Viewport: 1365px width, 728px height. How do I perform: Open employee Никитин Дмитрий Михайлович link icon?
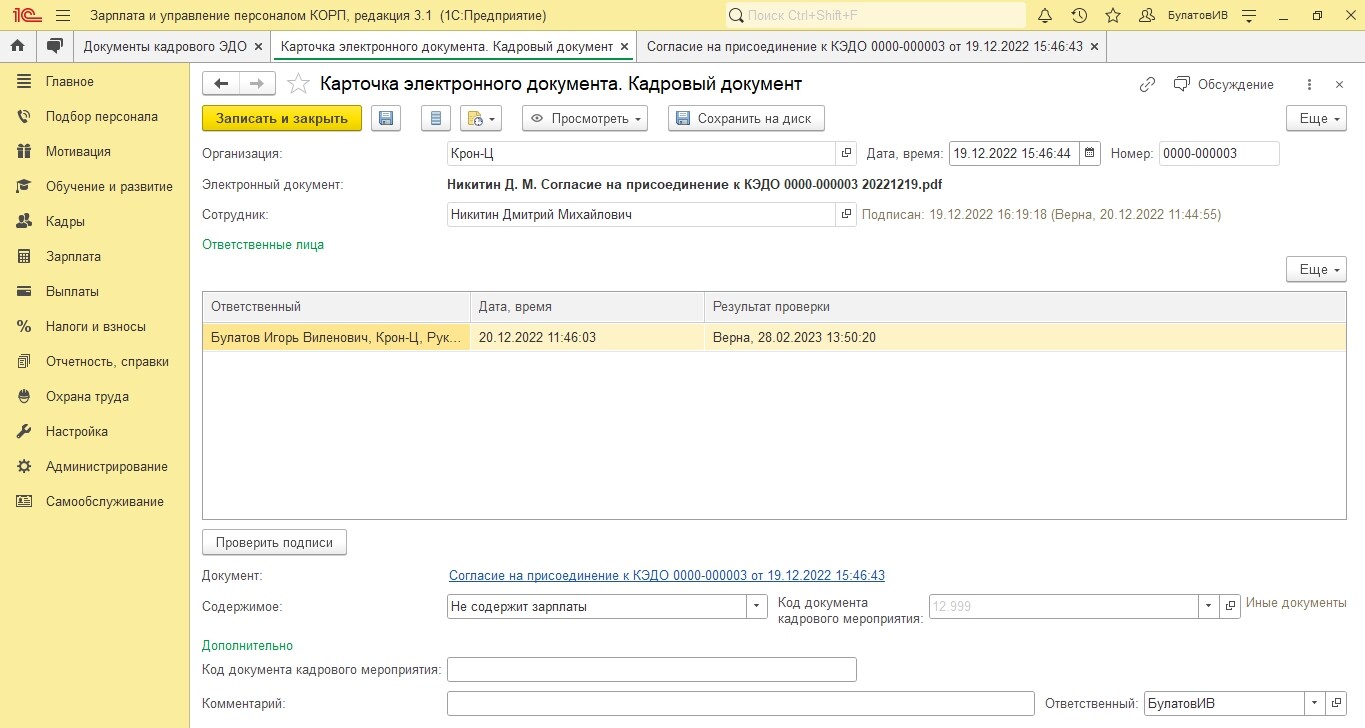click(x=847, y=214)
